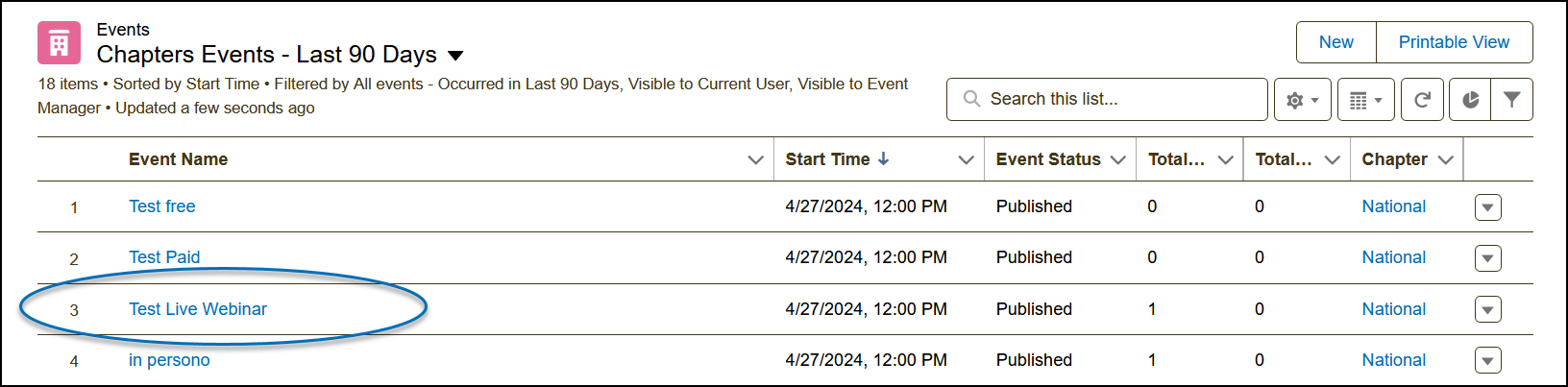The image size is (1568, 387).
Task: Open the Test Paid event link
Action: pyautogui.click(x=164, y=257)
